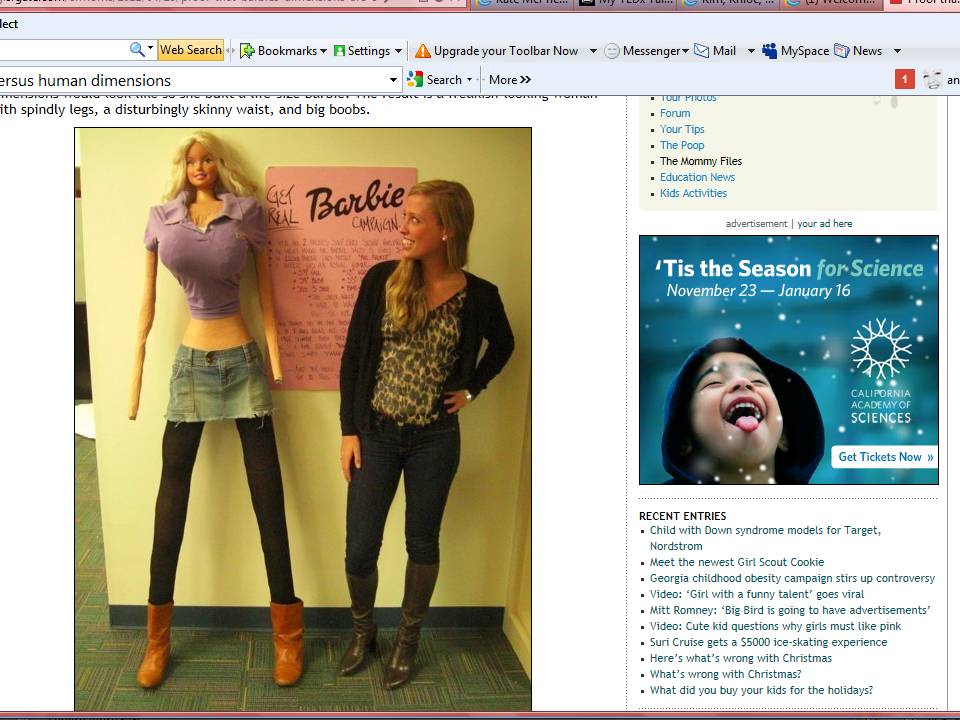Expand the Messenger dropdown arrow

pos(686,51)
